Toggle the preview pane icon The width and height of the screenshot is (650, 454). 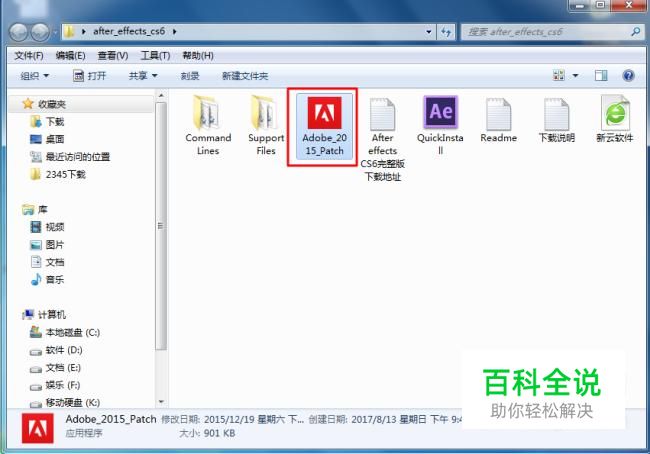click(x=601, y=75)
